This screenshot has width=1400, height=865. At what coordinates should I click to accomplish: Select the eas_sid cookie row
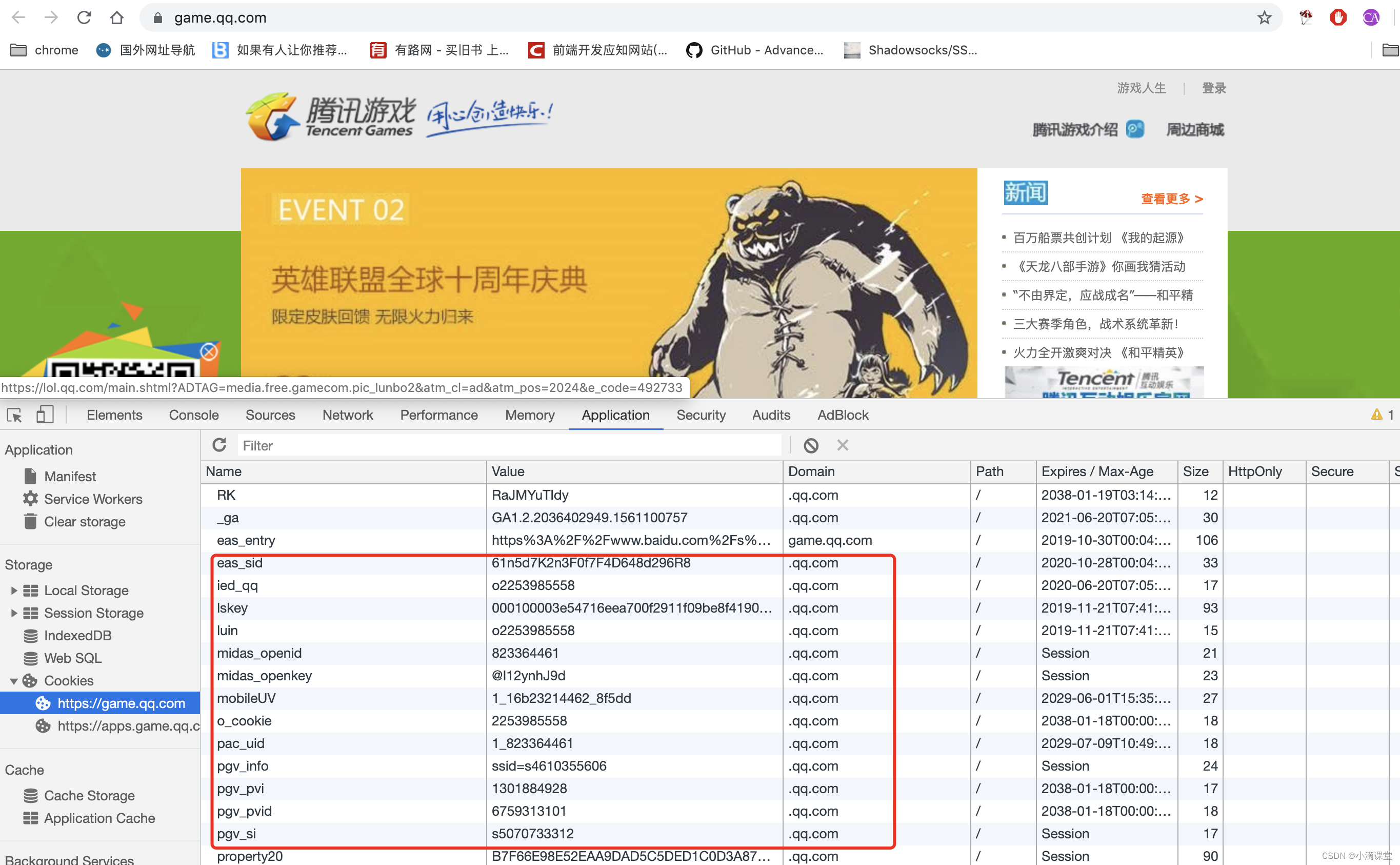[x=801, y=563]
